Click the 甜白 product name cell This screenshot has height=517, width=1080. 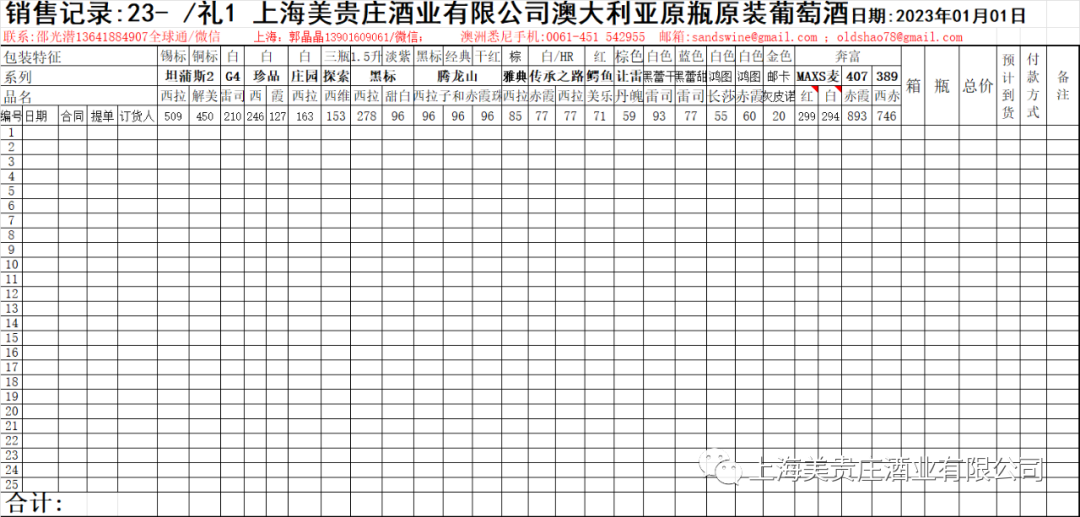tap(399, 96)
